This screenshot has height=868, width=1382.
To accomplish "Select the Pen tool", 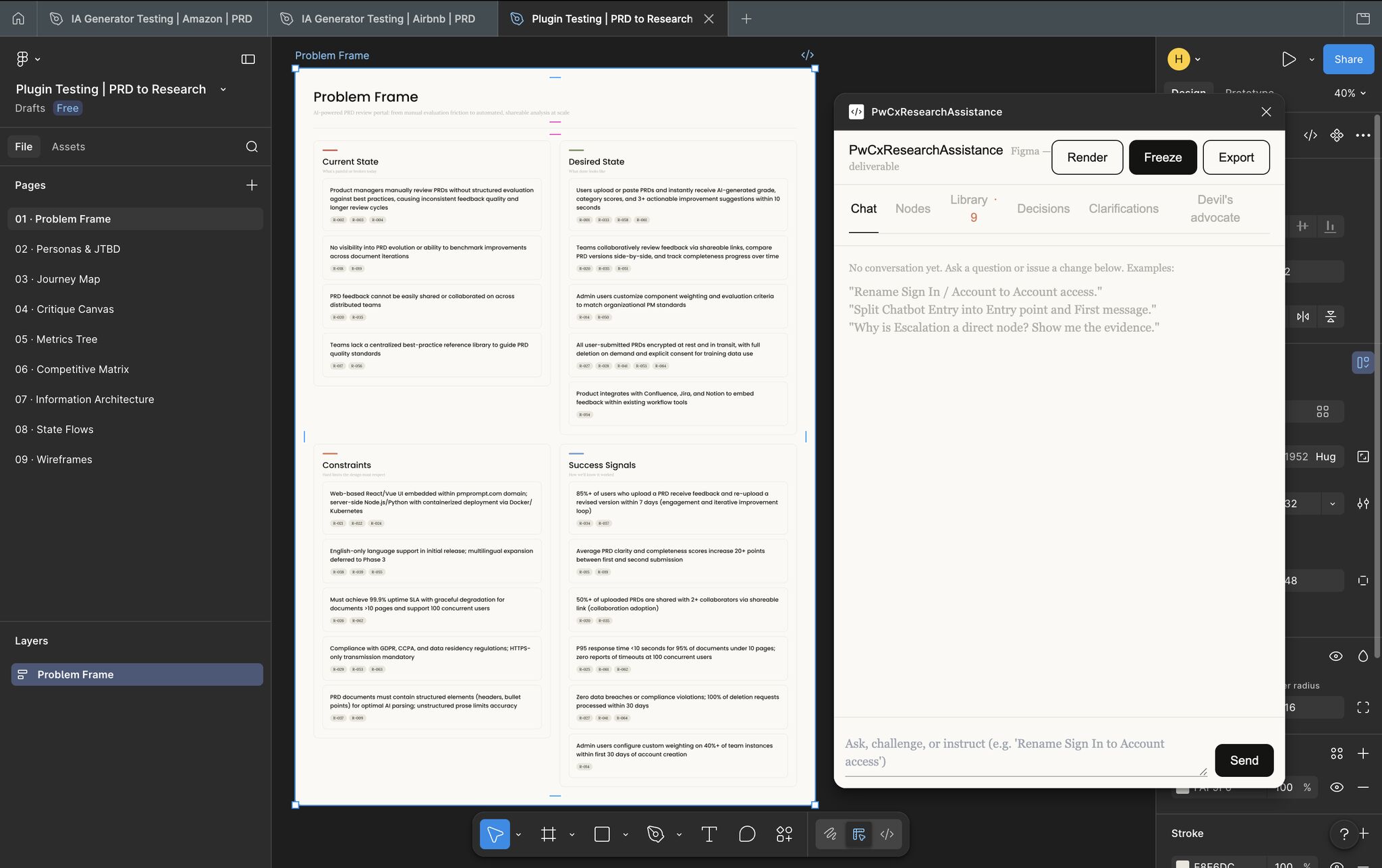I will tap(655, 834).
